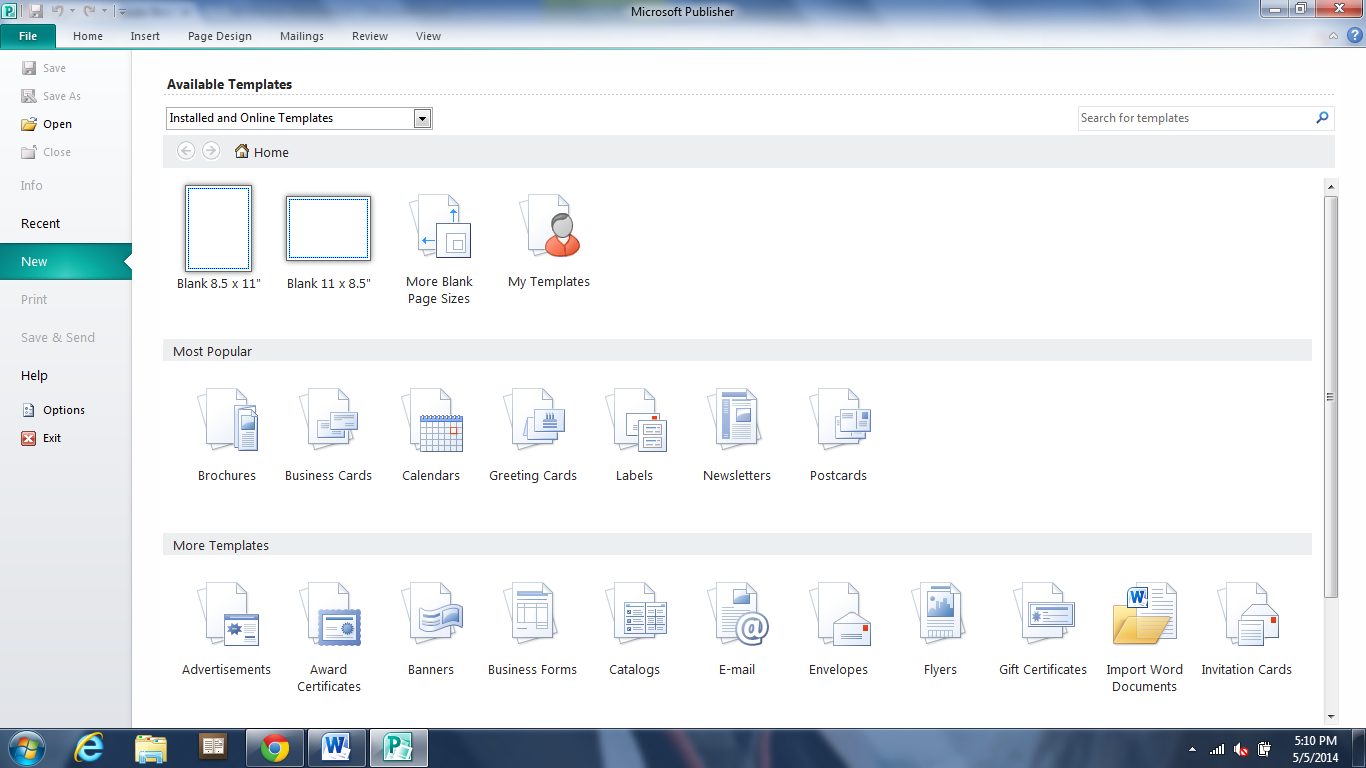
Task: Select the Newsletters template category
Action: point(737,435)
